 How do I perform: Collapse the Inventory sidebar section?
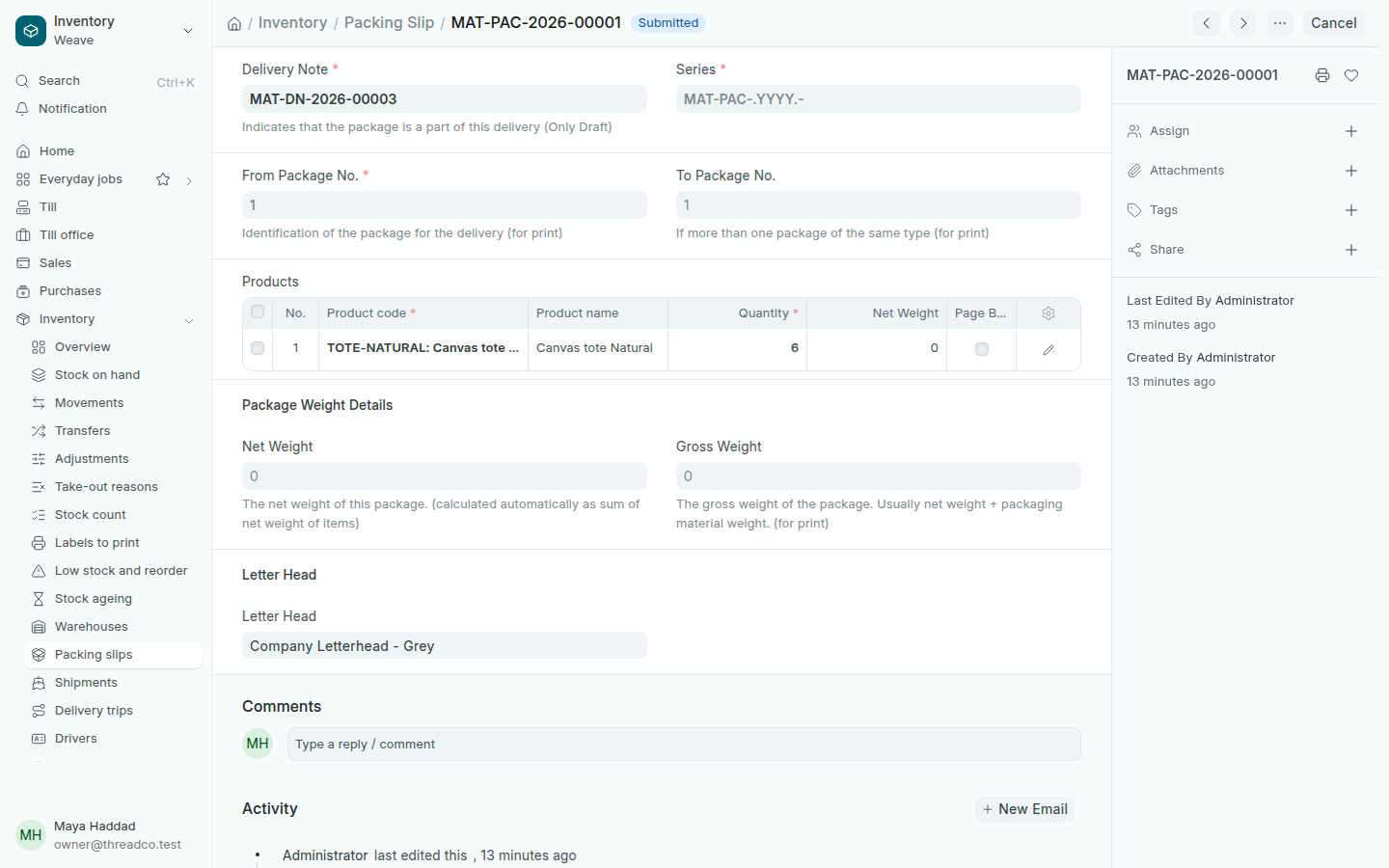click(189, 320)
